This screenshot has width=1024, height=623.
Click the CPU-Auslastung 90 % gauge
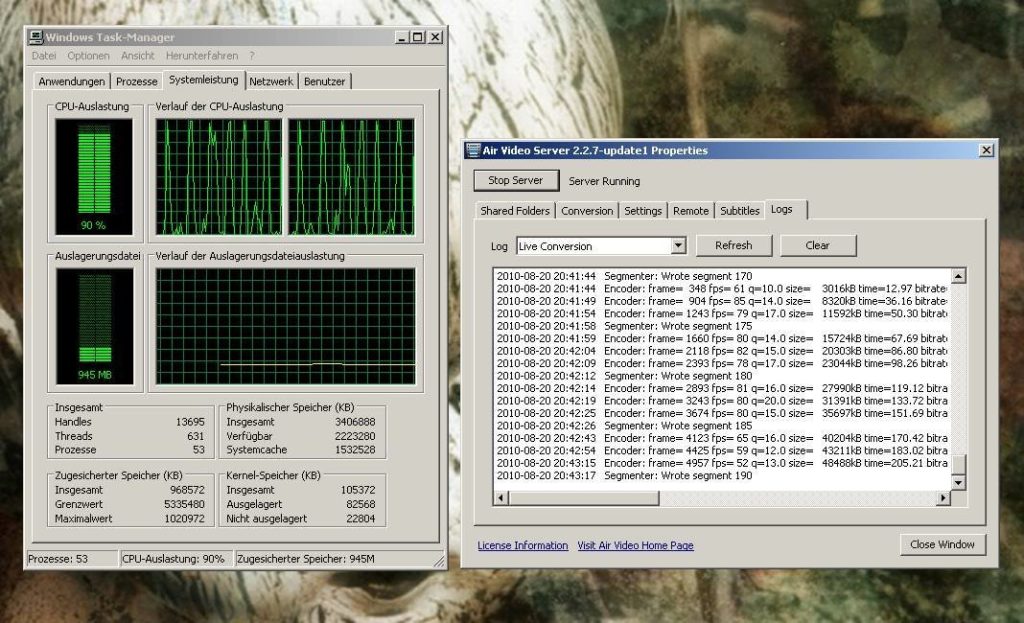(94, 176)
